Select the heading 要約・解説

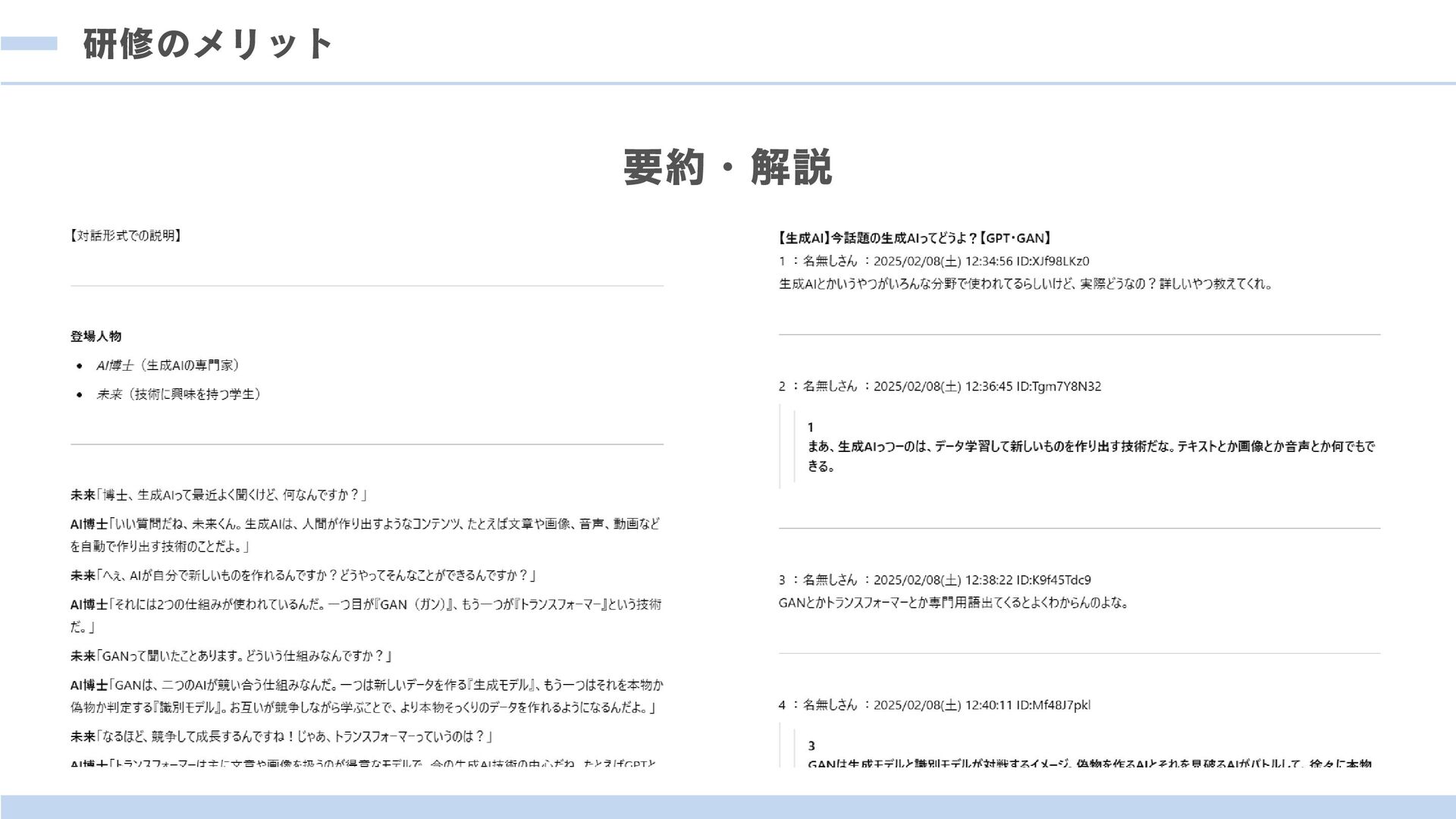(x=728, y=167)
